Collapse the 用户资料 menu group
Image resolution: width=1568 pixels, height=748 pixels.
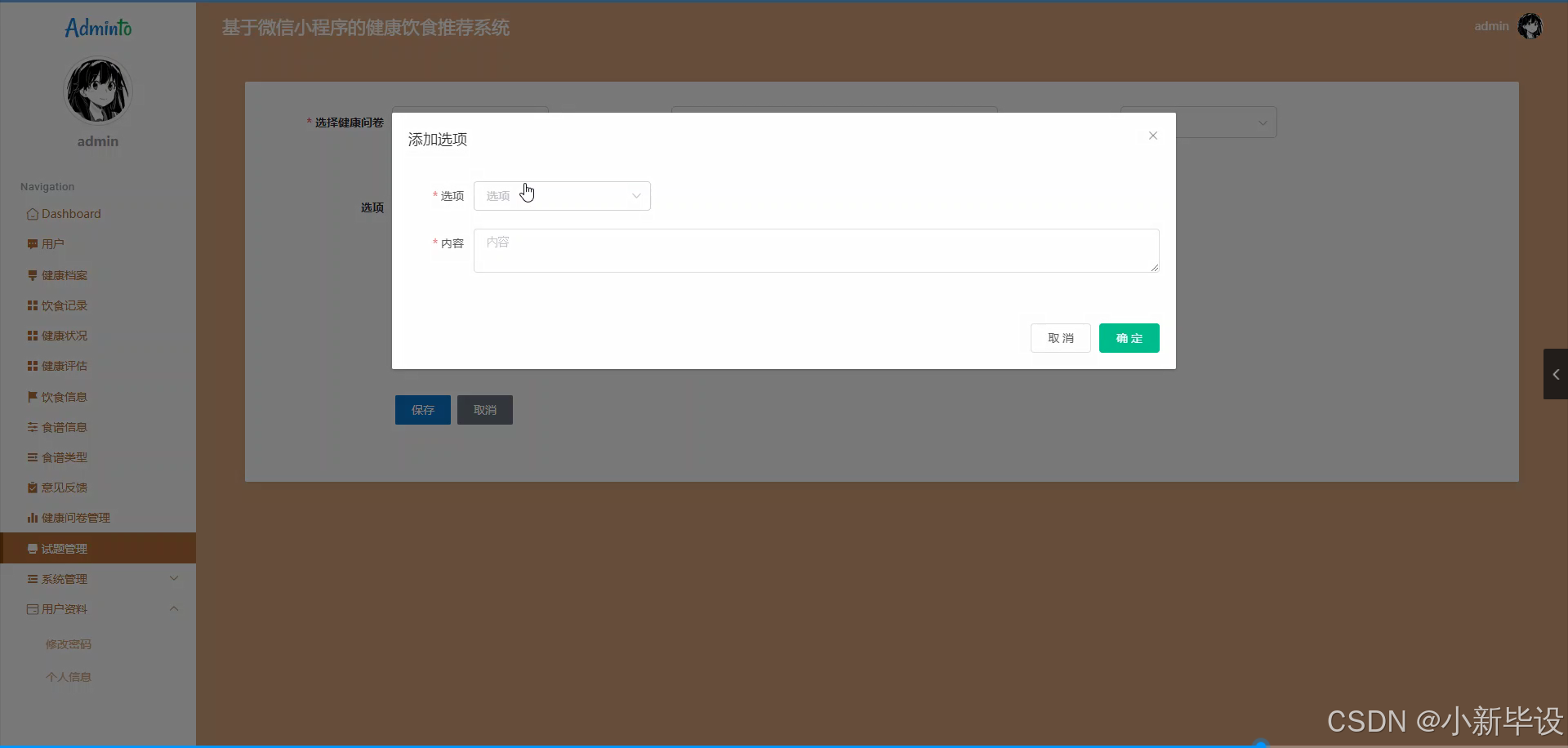click(x=98, y=608)
